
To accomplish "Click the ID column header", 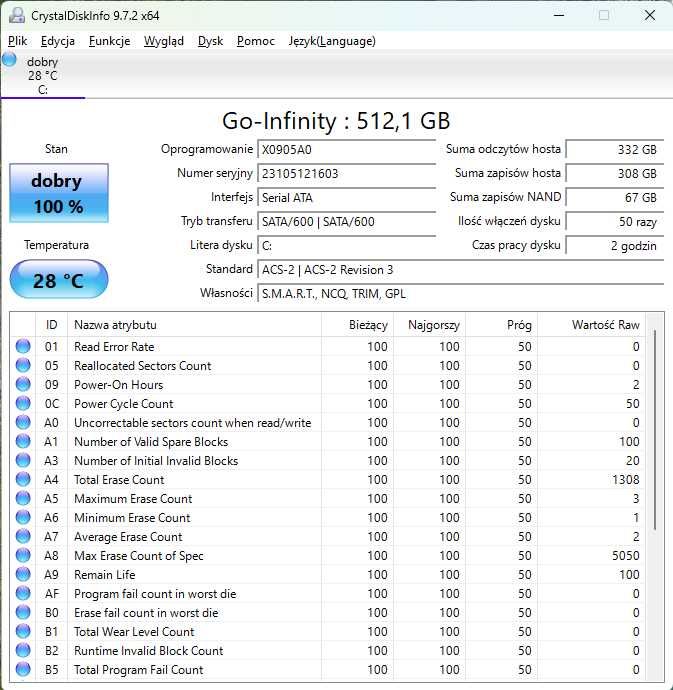I will (x=51, y=325).
